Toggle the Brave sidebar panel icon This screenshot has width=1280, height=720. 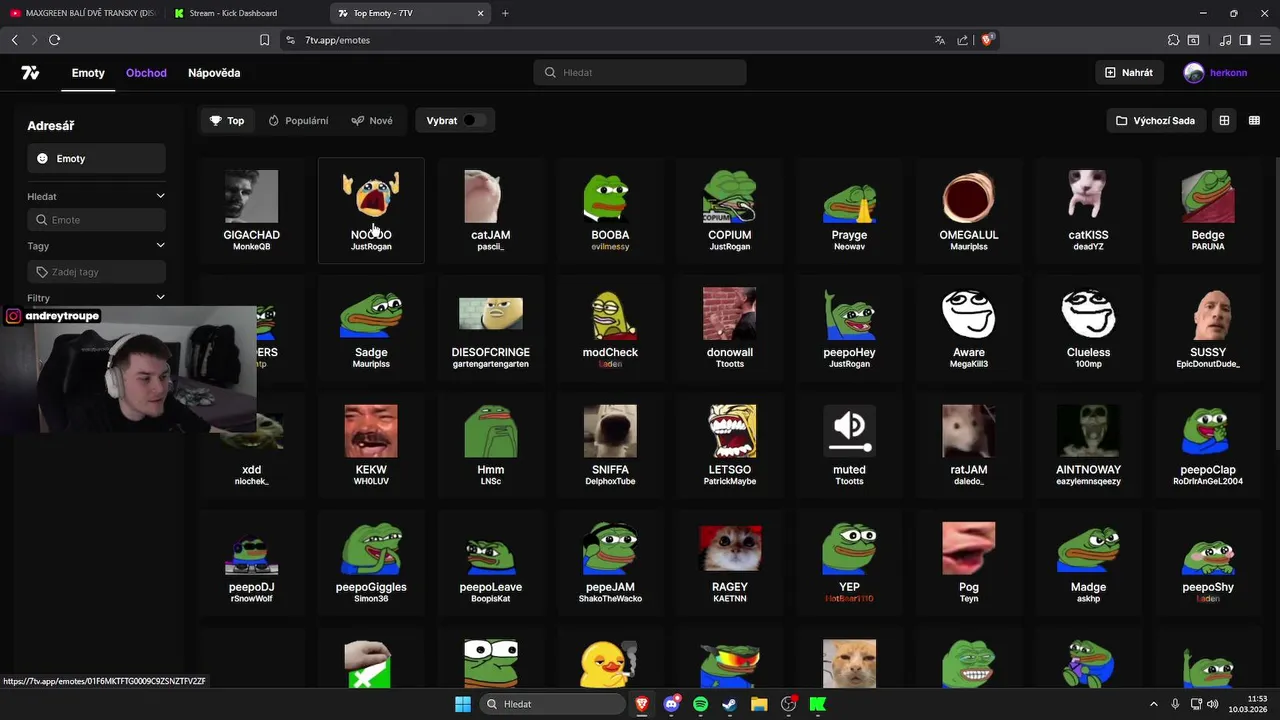point(1245,40)
